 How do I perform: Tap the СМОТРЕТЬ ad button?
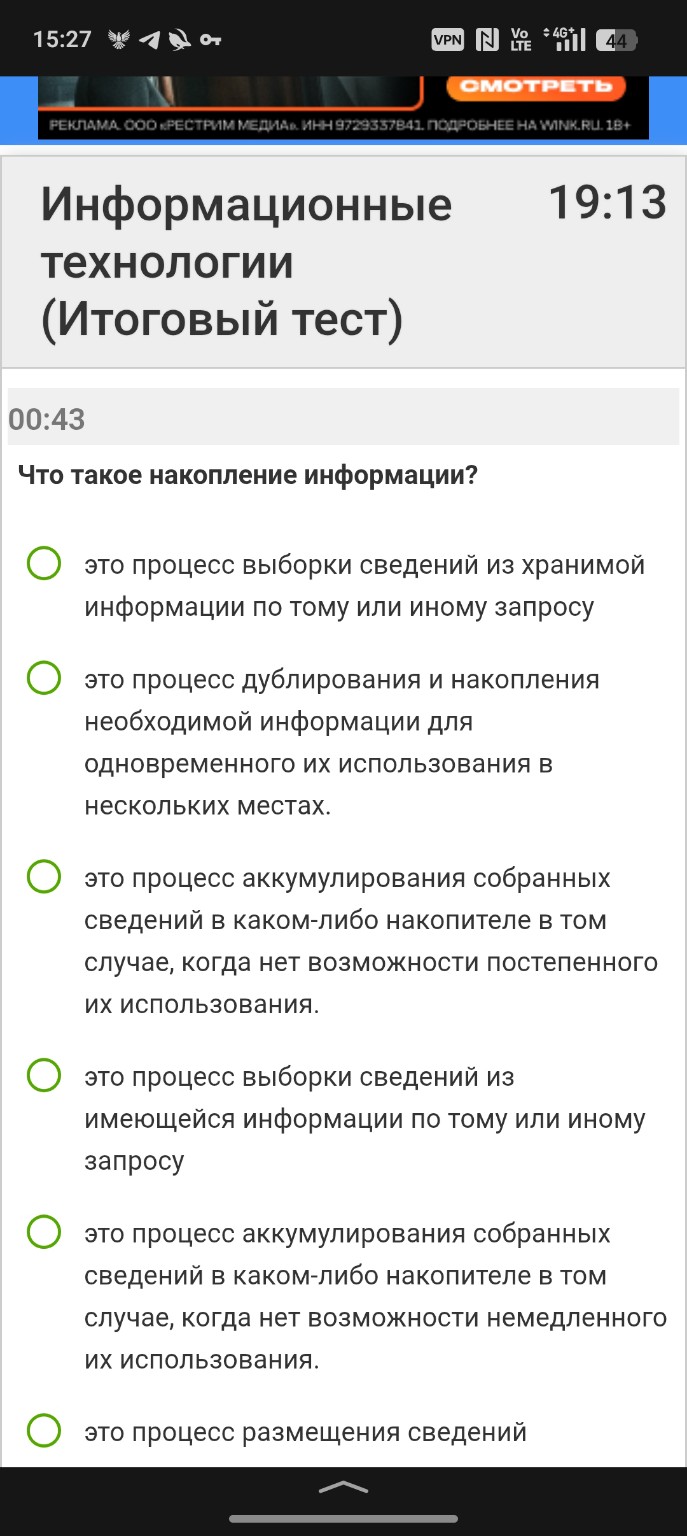[x=540, y=85]
